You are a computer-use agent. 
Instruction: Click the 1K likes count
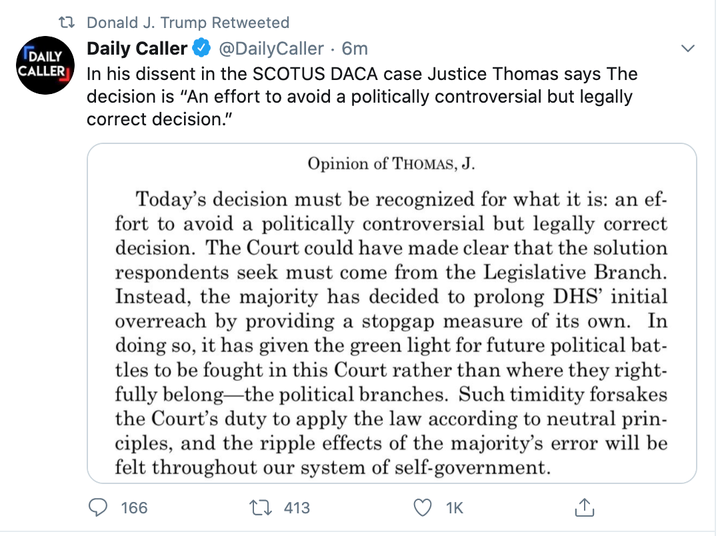click(454, 508)
